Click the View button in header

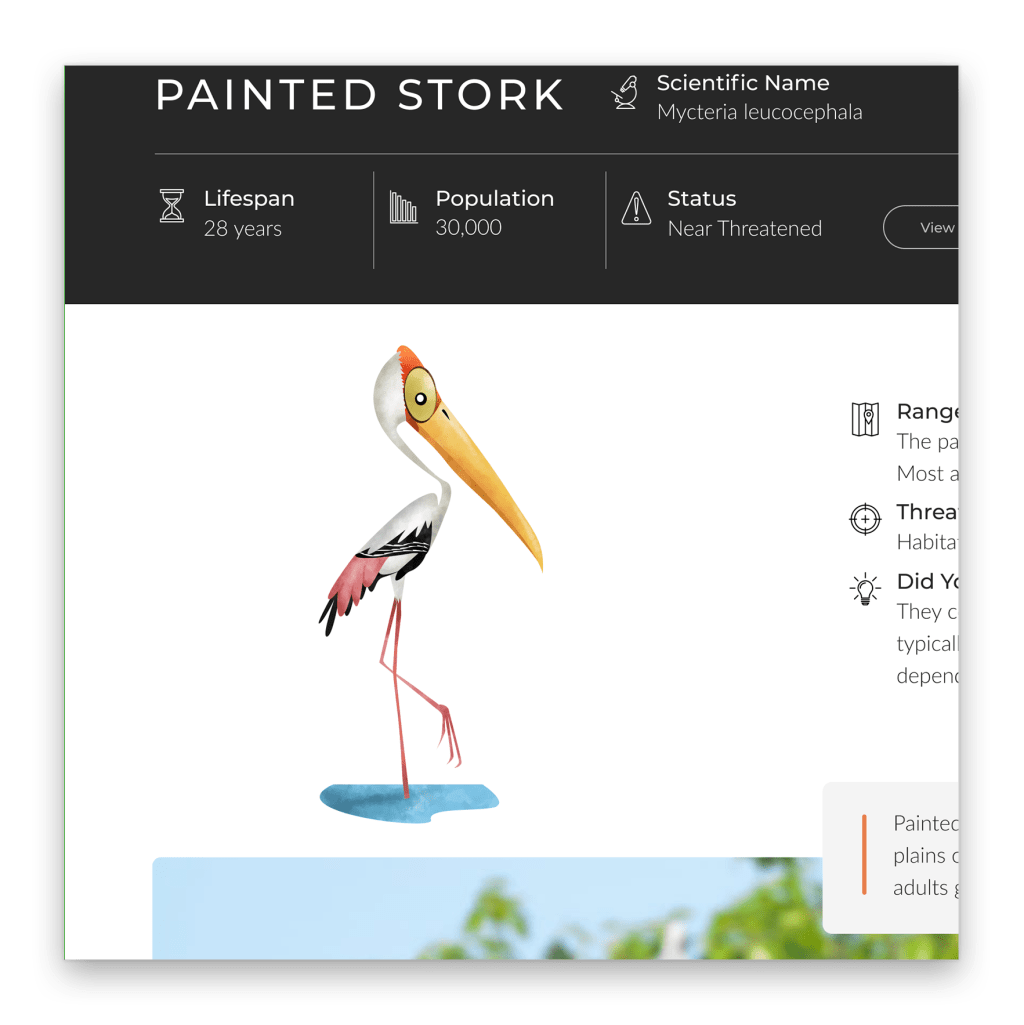pyautogui.click(x=921, y=227)
